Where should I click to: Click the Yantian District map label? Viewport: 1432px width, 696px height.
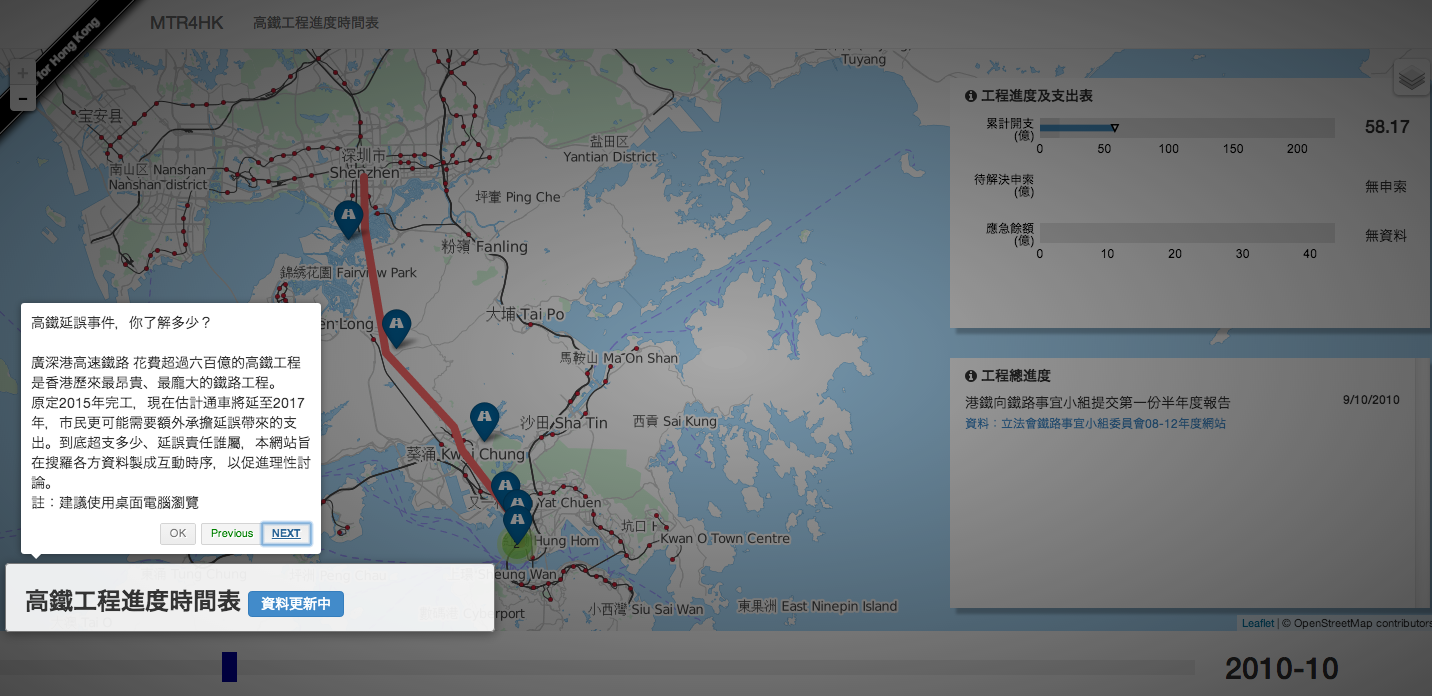pos(610,157)
